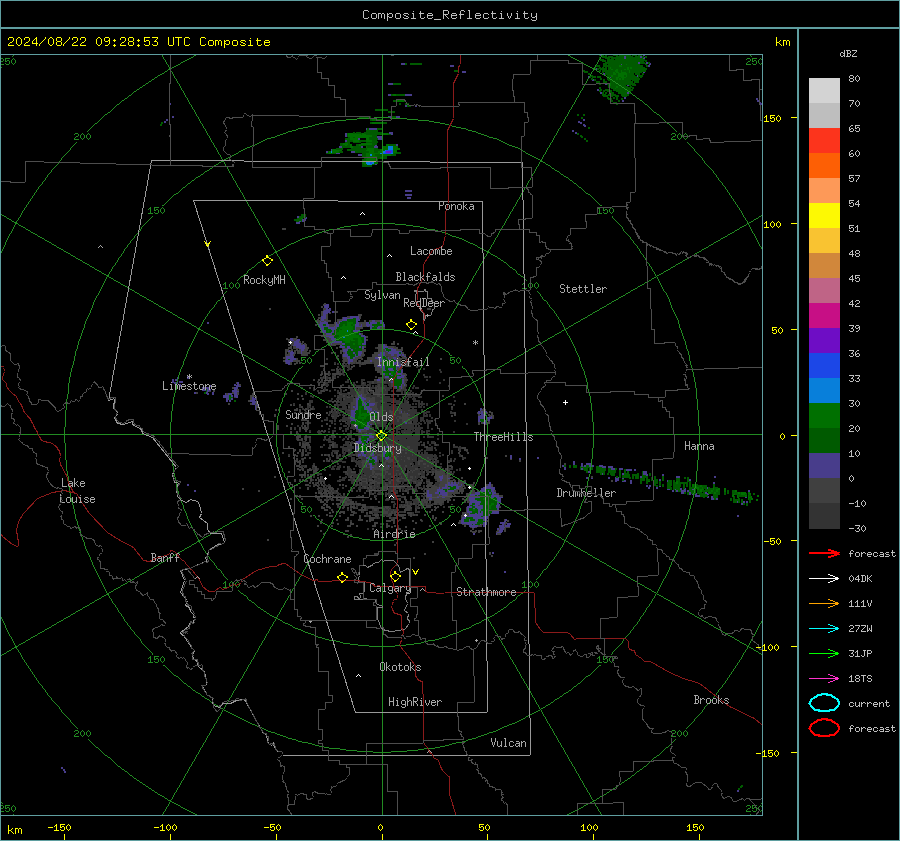Click the Sundre label

point(303,414)
